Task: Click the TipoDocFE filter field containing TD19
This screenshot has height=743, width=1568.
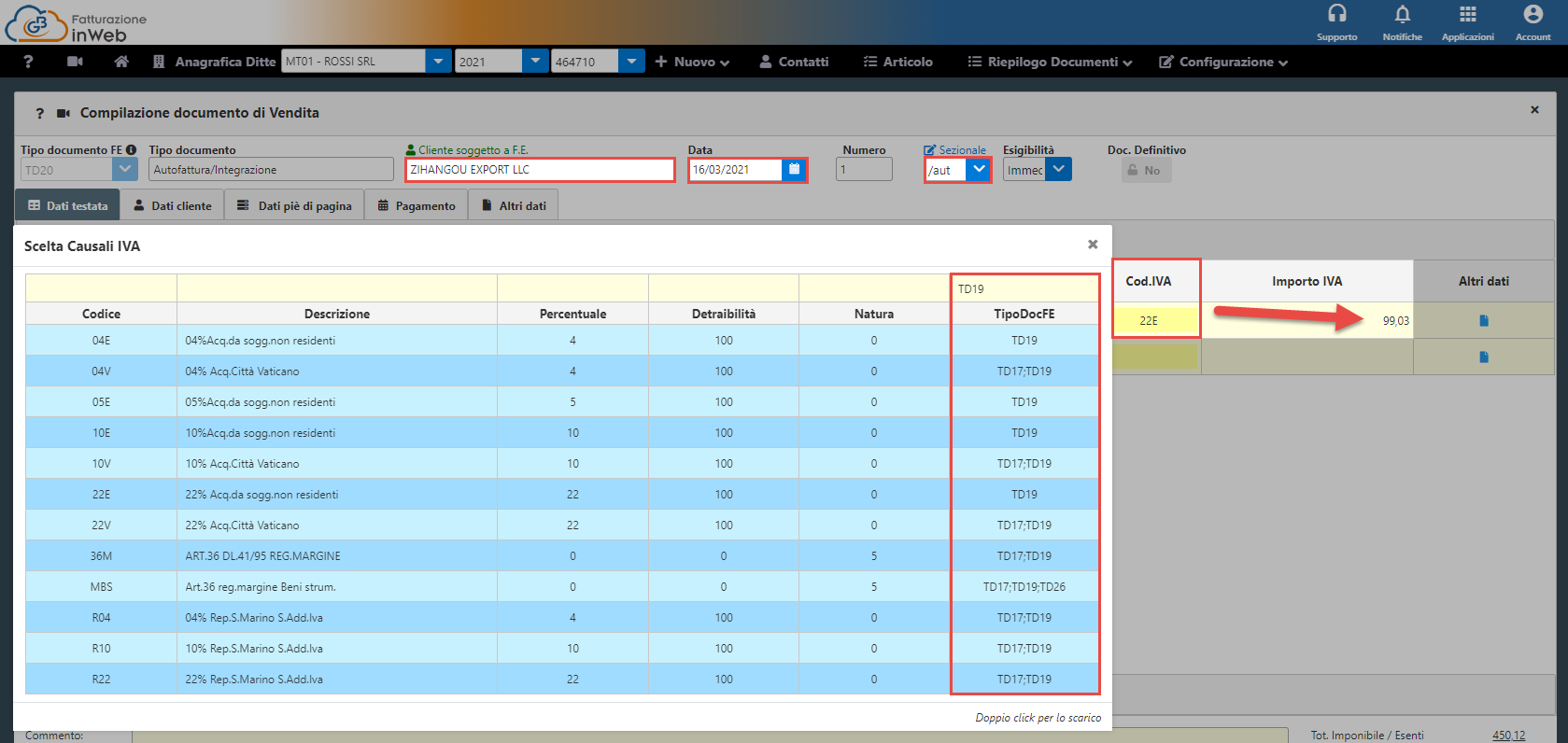Action: point(1024,288)
